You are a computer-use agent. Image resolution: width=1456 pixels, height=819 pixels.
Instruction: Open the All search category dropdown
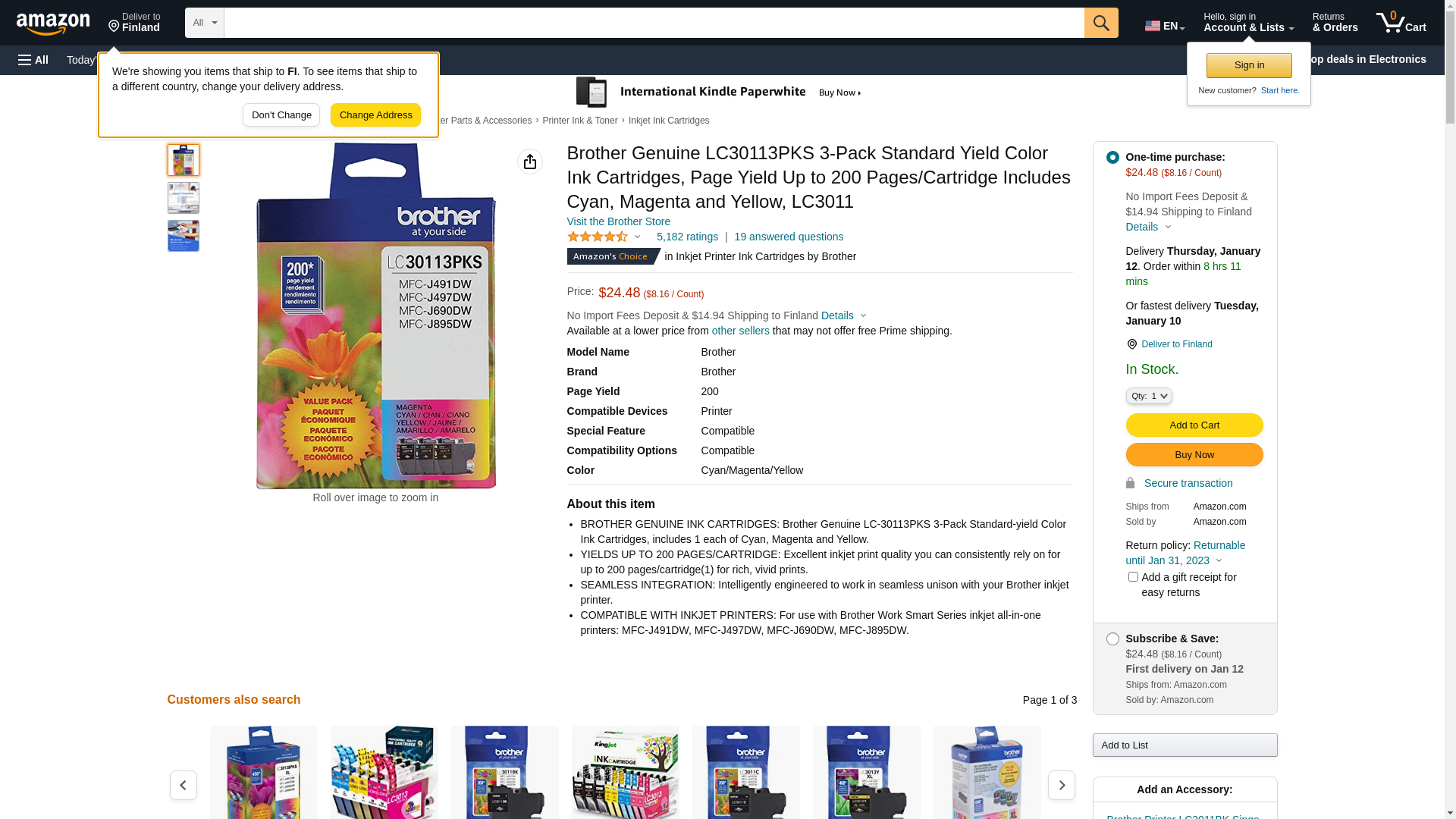(205, 23)
